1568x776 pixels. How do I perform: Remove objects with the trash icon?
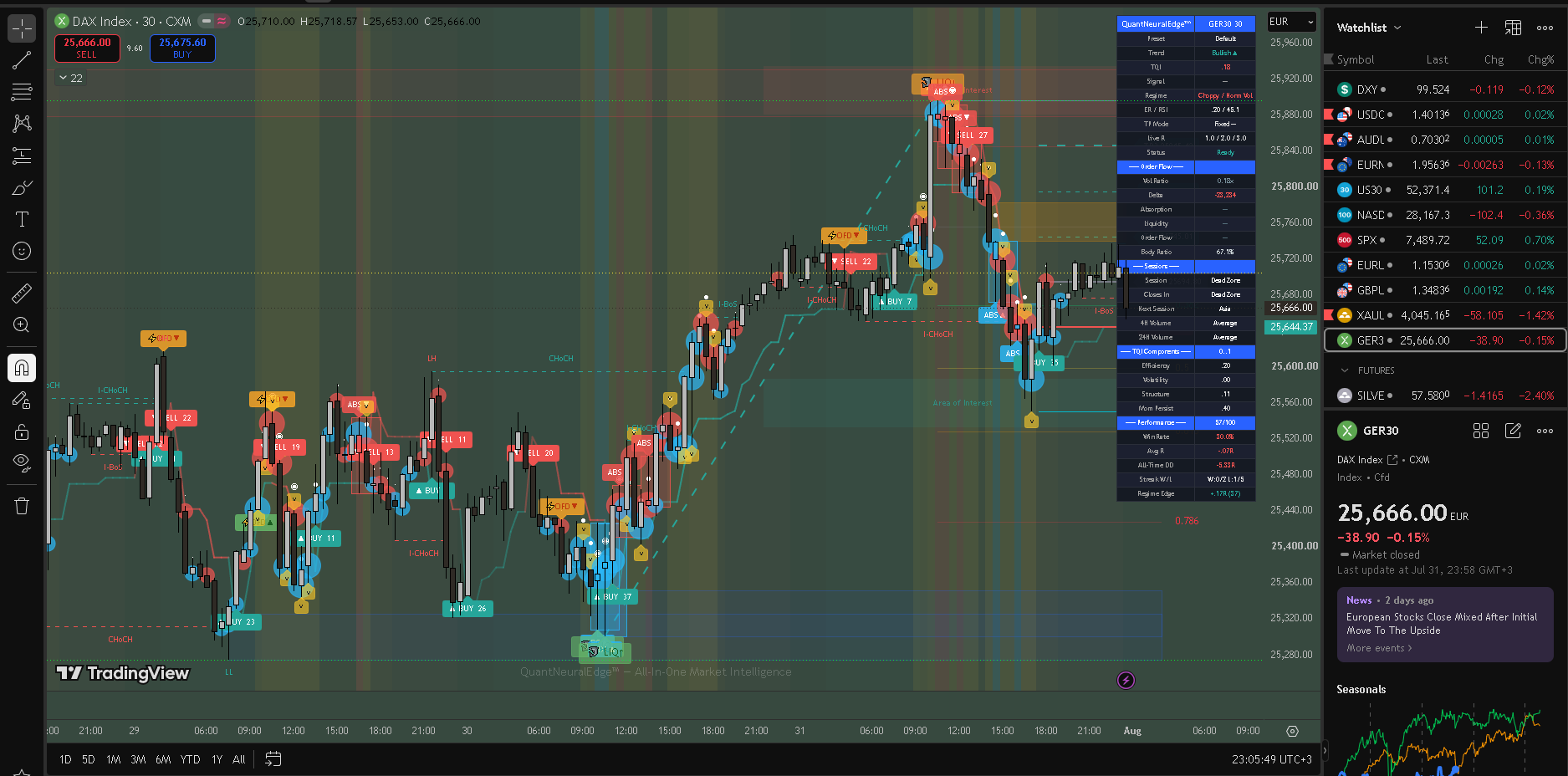point(22,506)
